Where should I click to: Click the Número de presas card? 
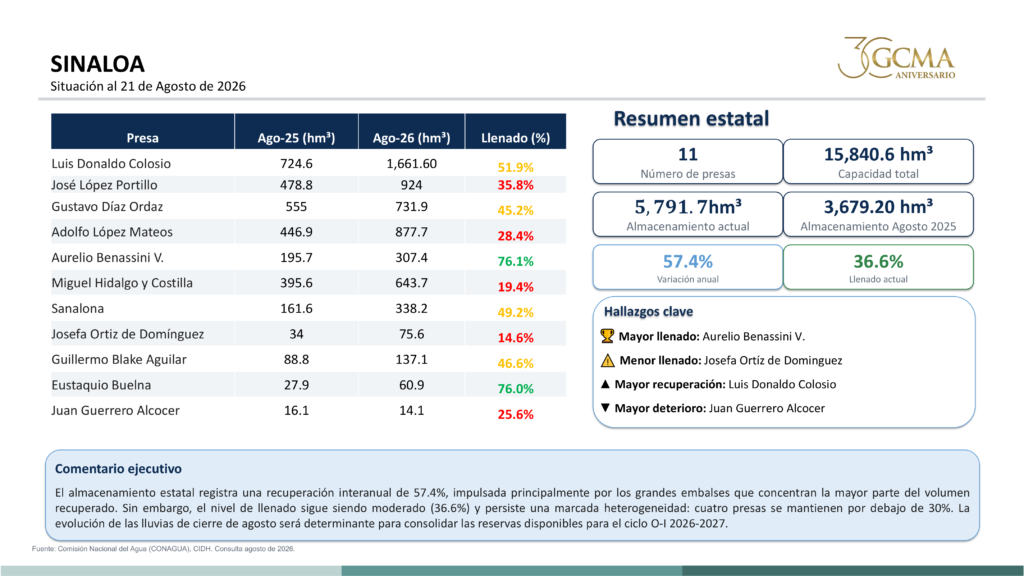688,161
